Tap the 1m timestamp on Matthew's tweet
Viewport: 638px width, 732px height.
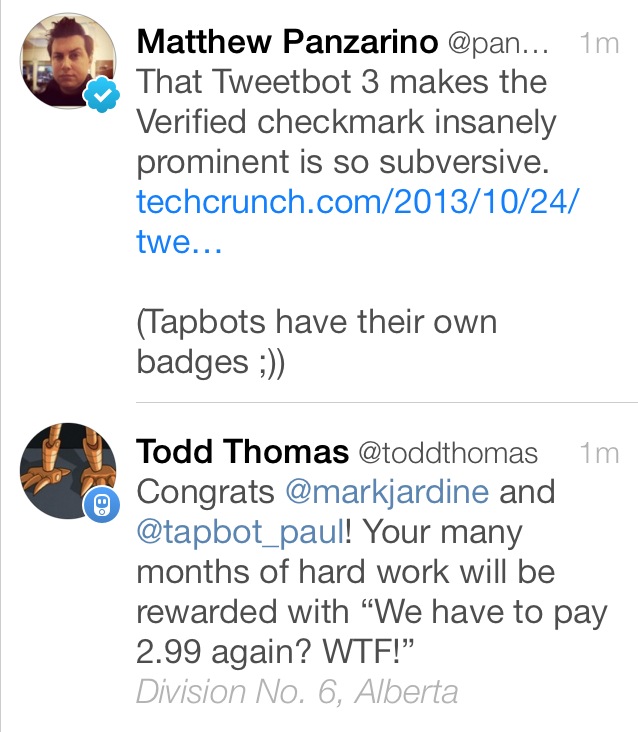598,43
